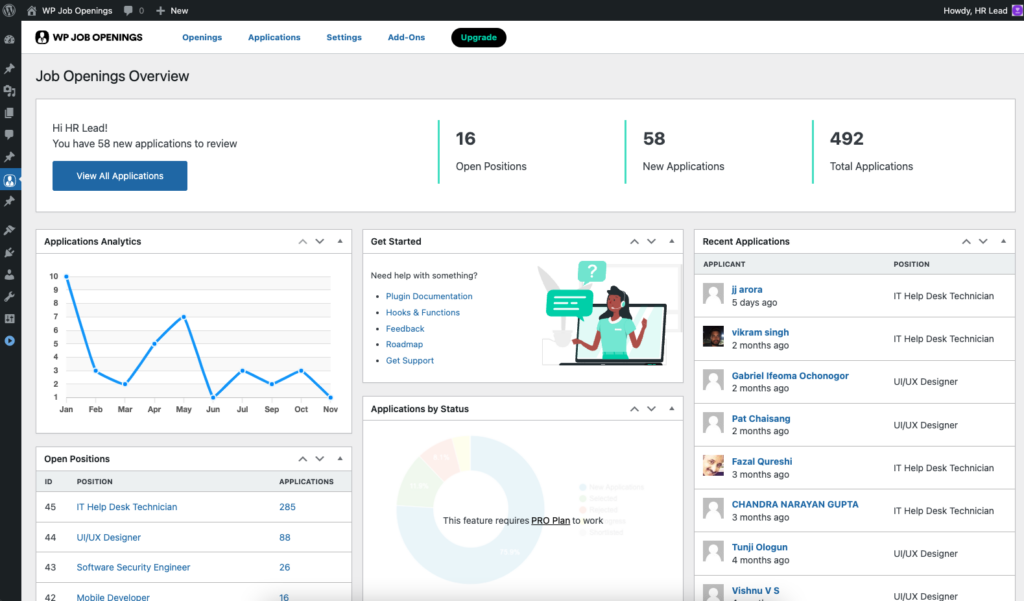Click the up chevron on Recent Applications panel
The image size is (1024, 601).
966,241
